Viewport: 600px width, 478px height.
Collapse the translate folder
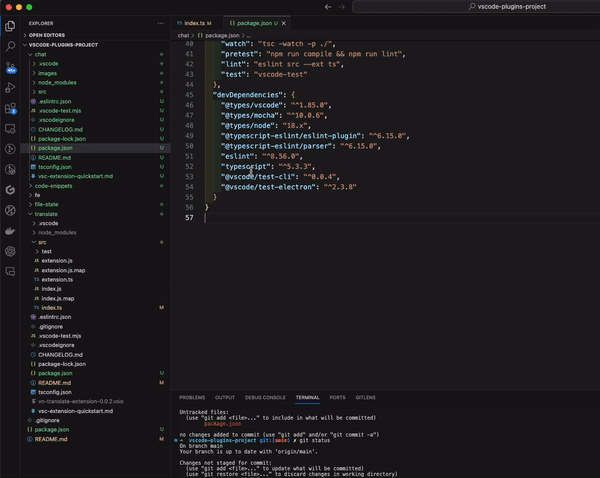46,213
